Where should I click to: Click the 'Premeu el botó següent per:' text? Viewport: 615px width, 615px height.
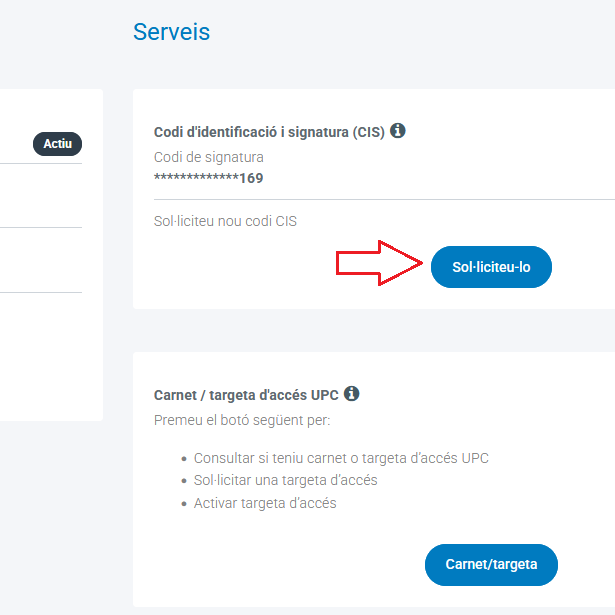(242, 420)
